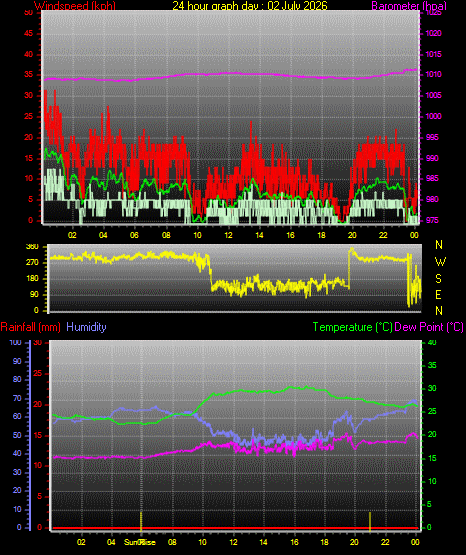Click the 24 hour graph day title
Image resolution: width=466 pixels, height=555 pixels.
point(250,5)
